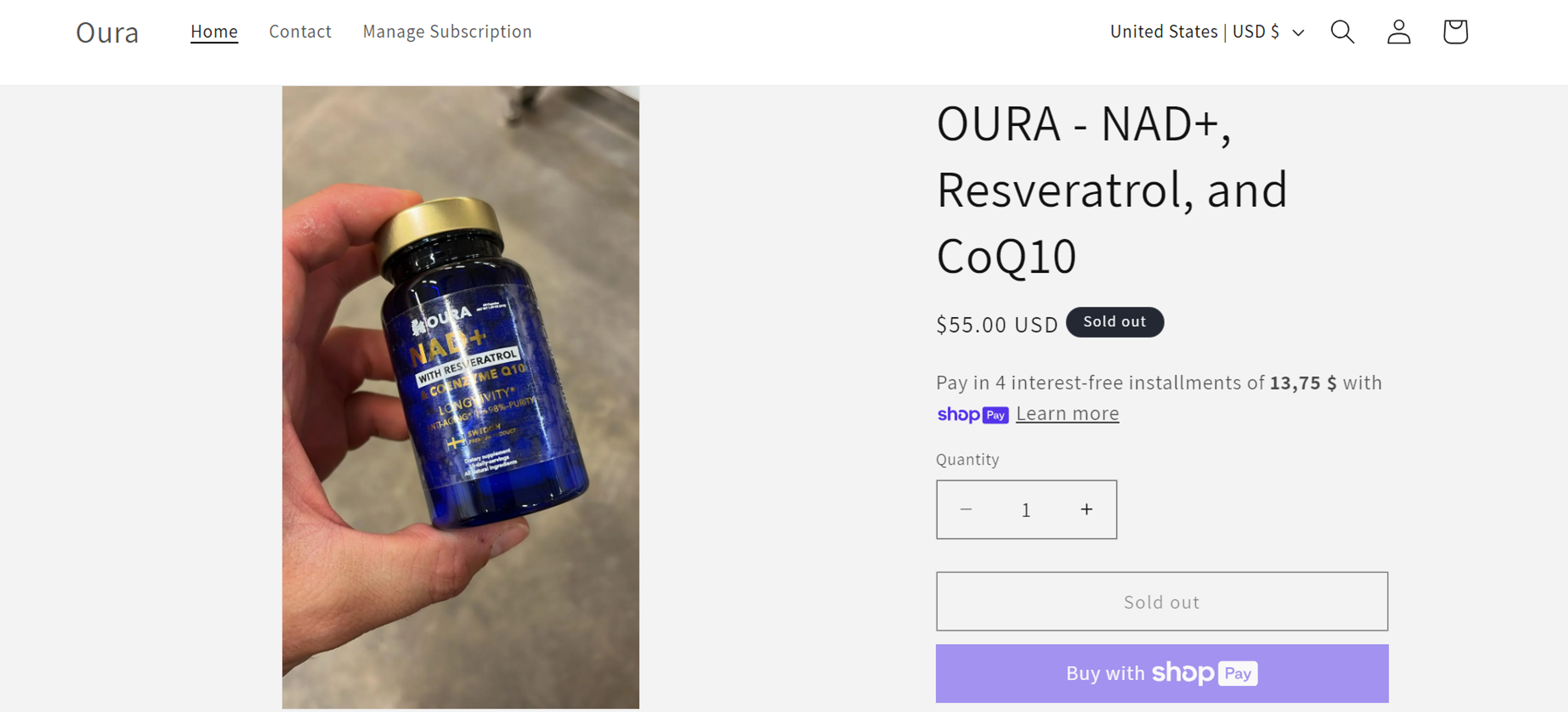Click the disabled Sold out button
Viewport: 1568px width, 712px height.
coord(1162,601)
